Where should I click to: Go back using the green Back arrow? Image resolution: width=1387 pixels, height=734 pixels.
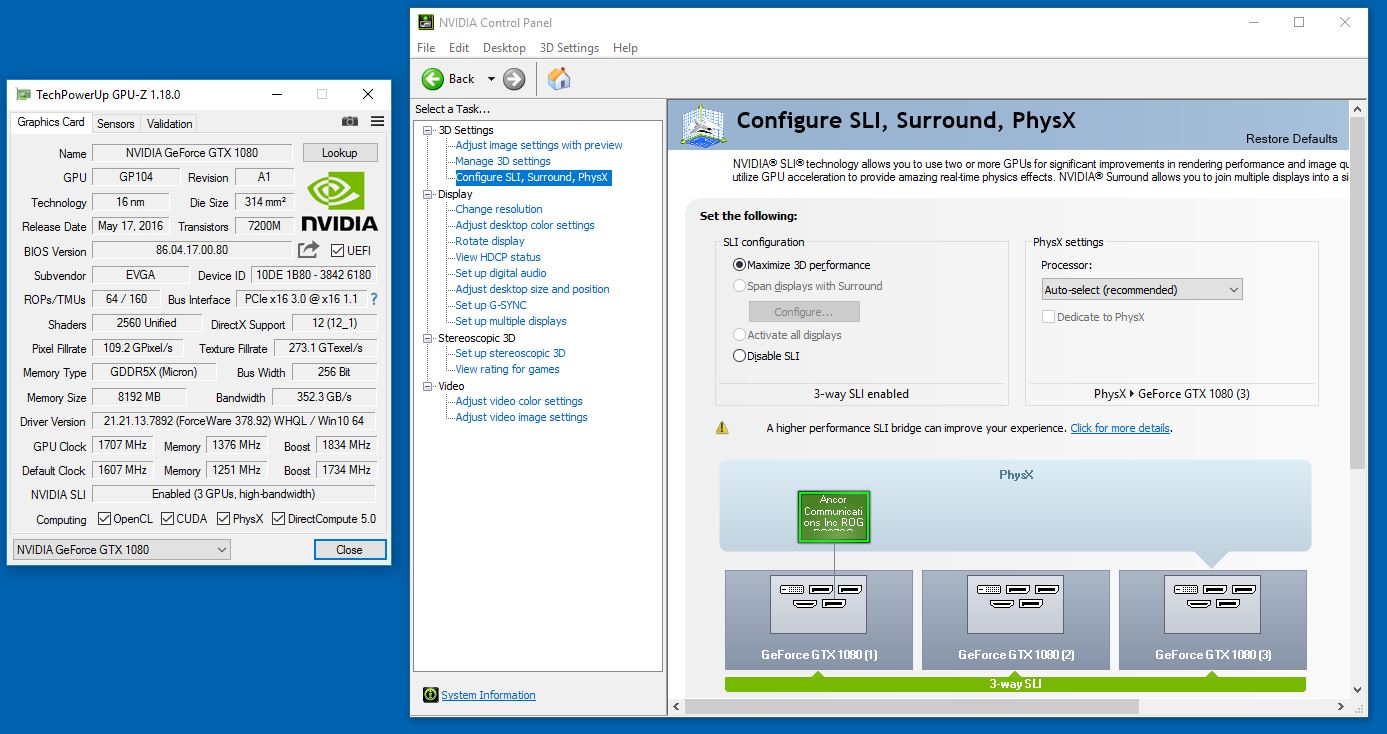click(433, 79)
